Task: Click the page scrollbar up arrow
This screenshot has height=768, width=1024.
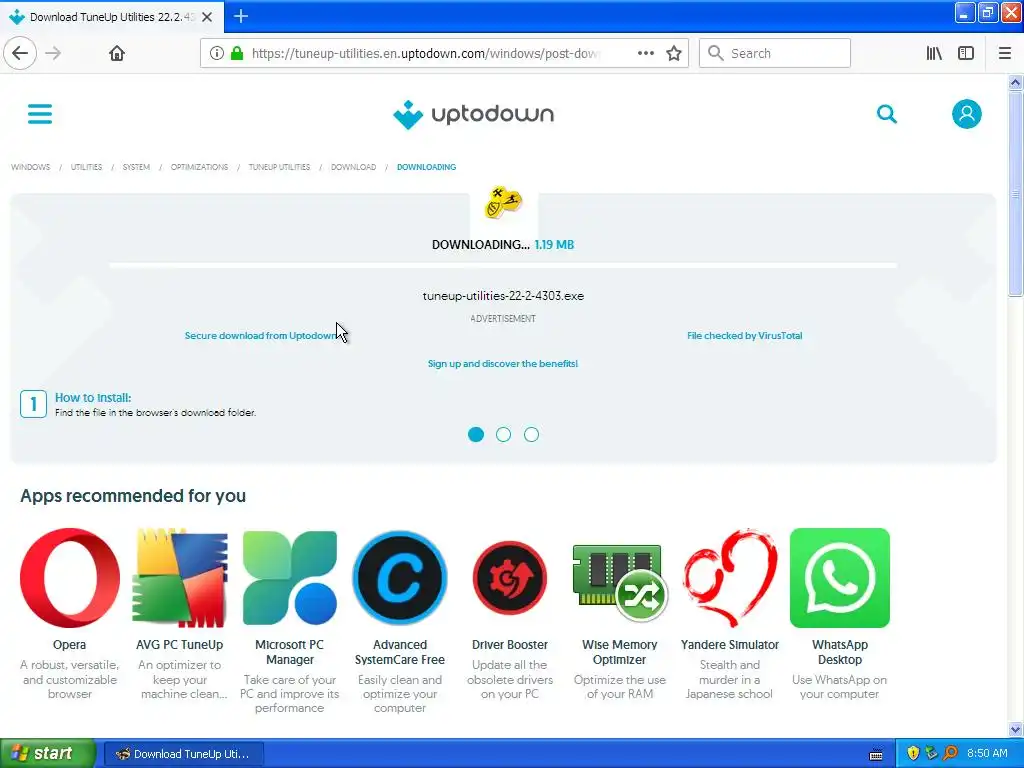Action: (x=1016, y=82)
